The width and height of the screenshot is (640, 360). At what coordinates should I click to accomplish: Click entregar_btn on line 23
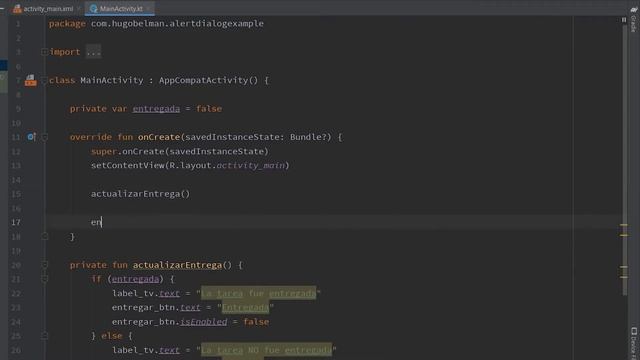coord(143,307)
